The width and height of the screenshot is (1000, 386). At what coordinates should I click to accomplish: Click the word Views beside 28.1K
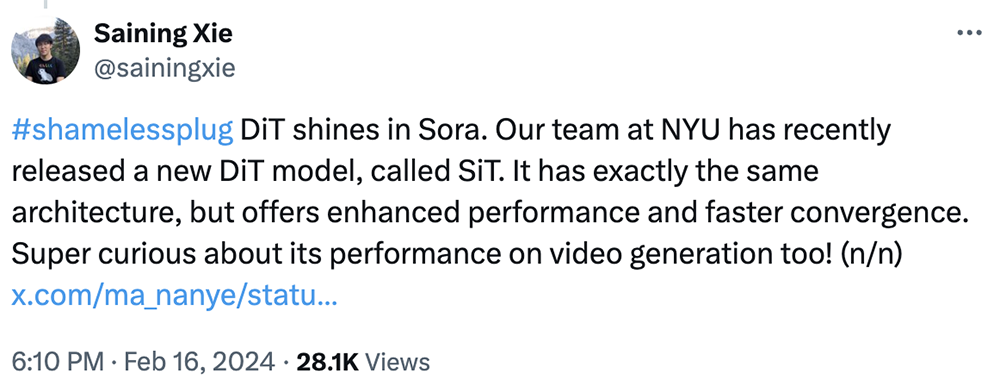point(400,362)
